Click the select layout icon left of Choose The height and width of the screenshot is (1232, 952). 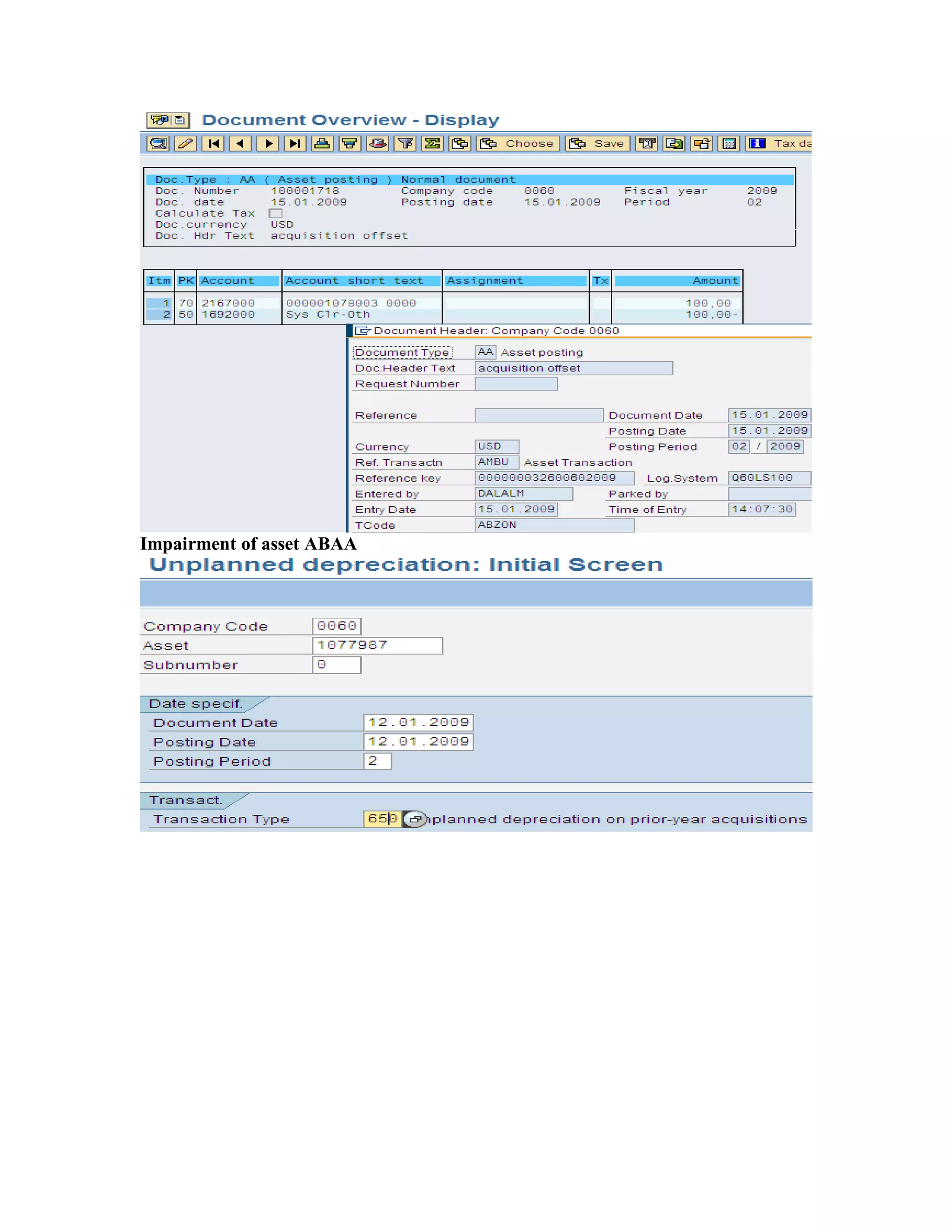point(460,143)
